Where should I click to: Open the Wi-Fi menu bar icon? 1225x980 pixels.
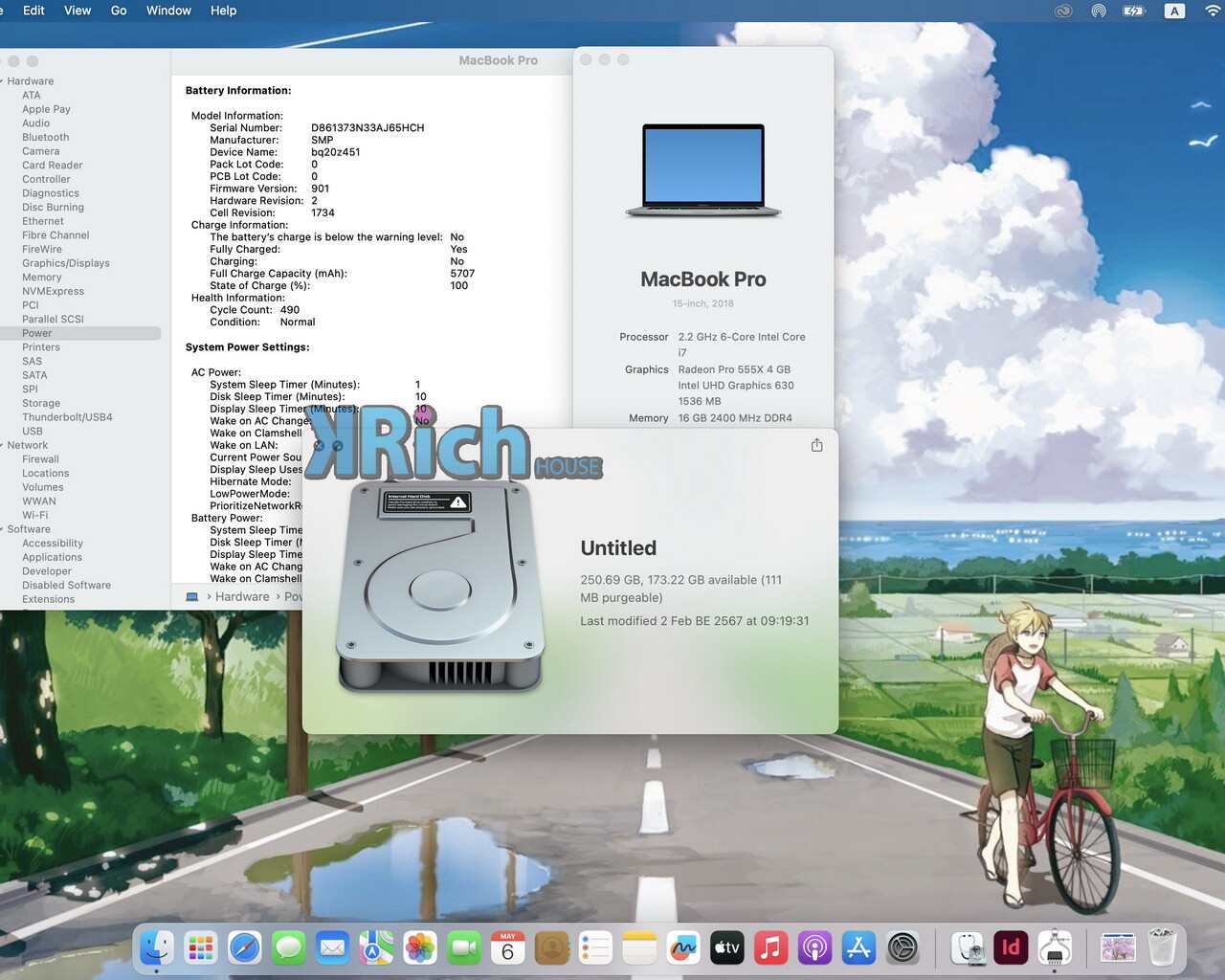[1213, 11]
